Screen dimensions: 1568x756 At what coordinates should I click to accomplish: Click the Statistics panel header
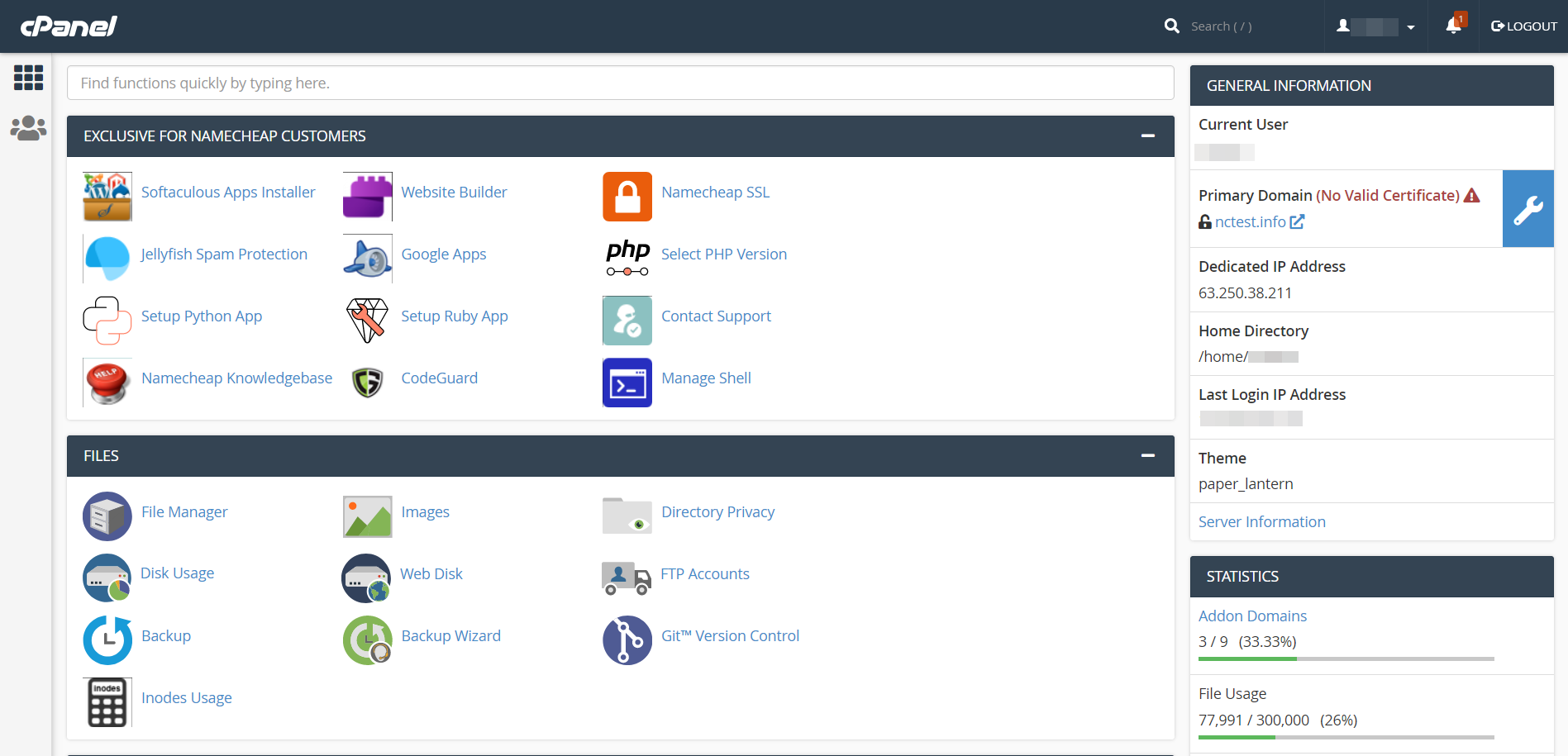pos(1372,576)
